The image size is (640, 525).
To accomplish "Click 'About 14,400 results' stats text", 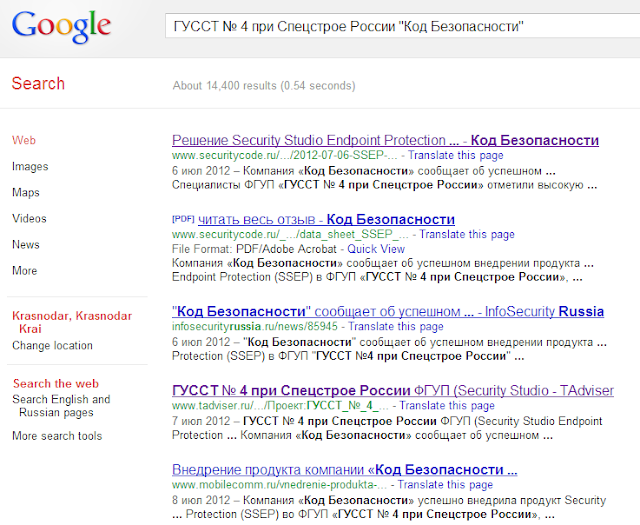I will click(x=264, y=86).
